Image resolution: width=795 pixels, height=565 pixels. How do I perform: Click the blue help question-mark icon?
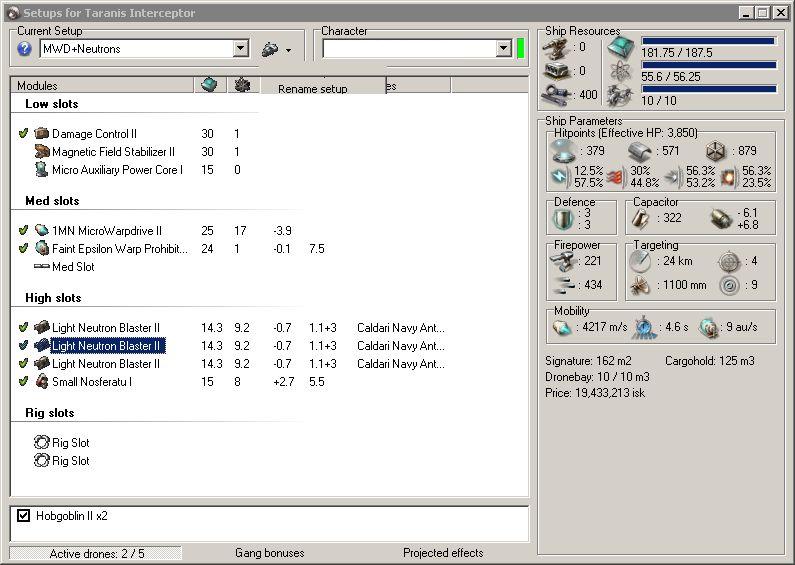click(x=24, y=49)
